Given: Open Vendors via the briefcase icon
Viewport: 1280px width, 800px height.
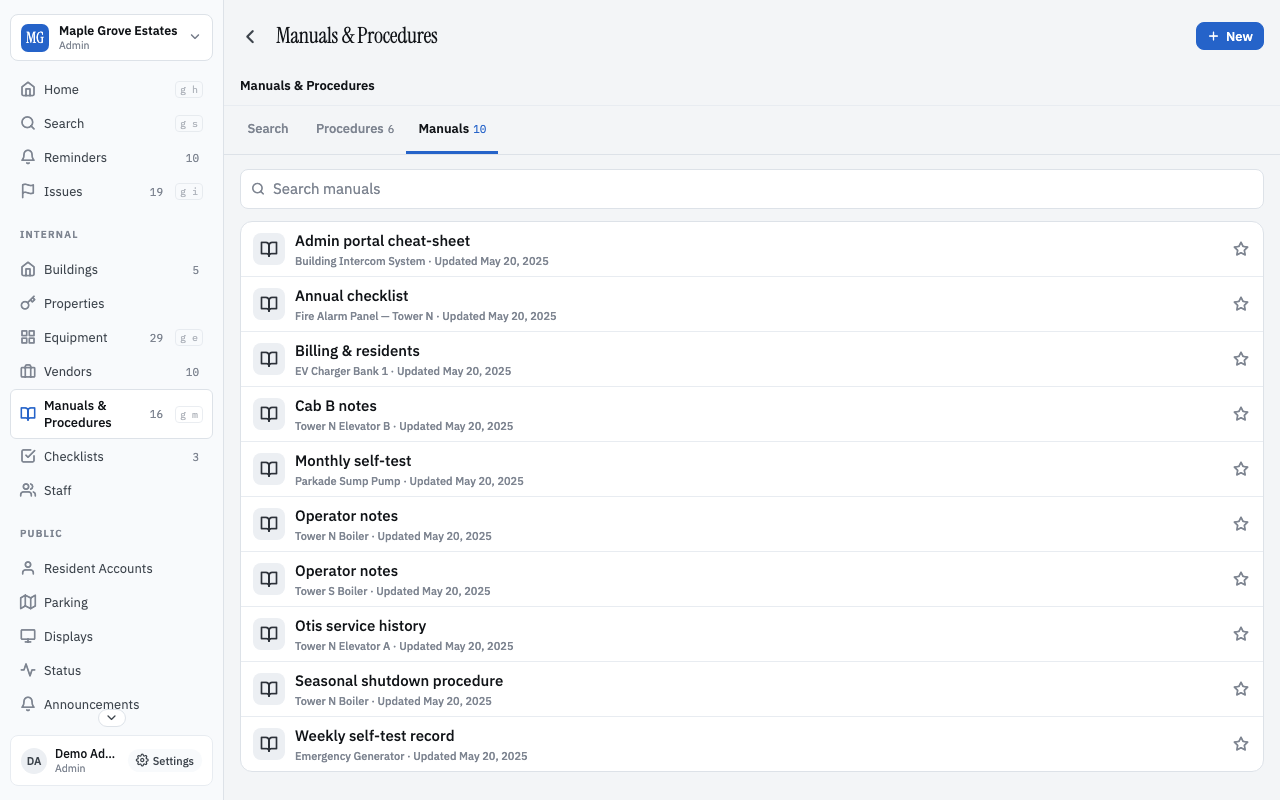Looking at the screenshot, I should (x=28, y=371).
